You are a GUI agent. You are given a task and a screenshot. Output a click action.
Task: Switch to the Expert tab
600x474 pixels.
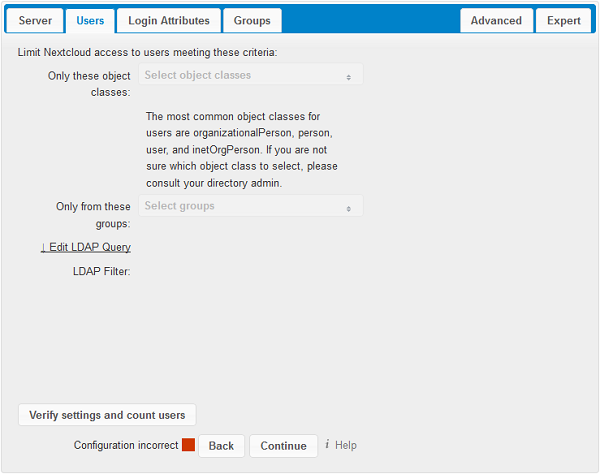click(x=563, y=21)
